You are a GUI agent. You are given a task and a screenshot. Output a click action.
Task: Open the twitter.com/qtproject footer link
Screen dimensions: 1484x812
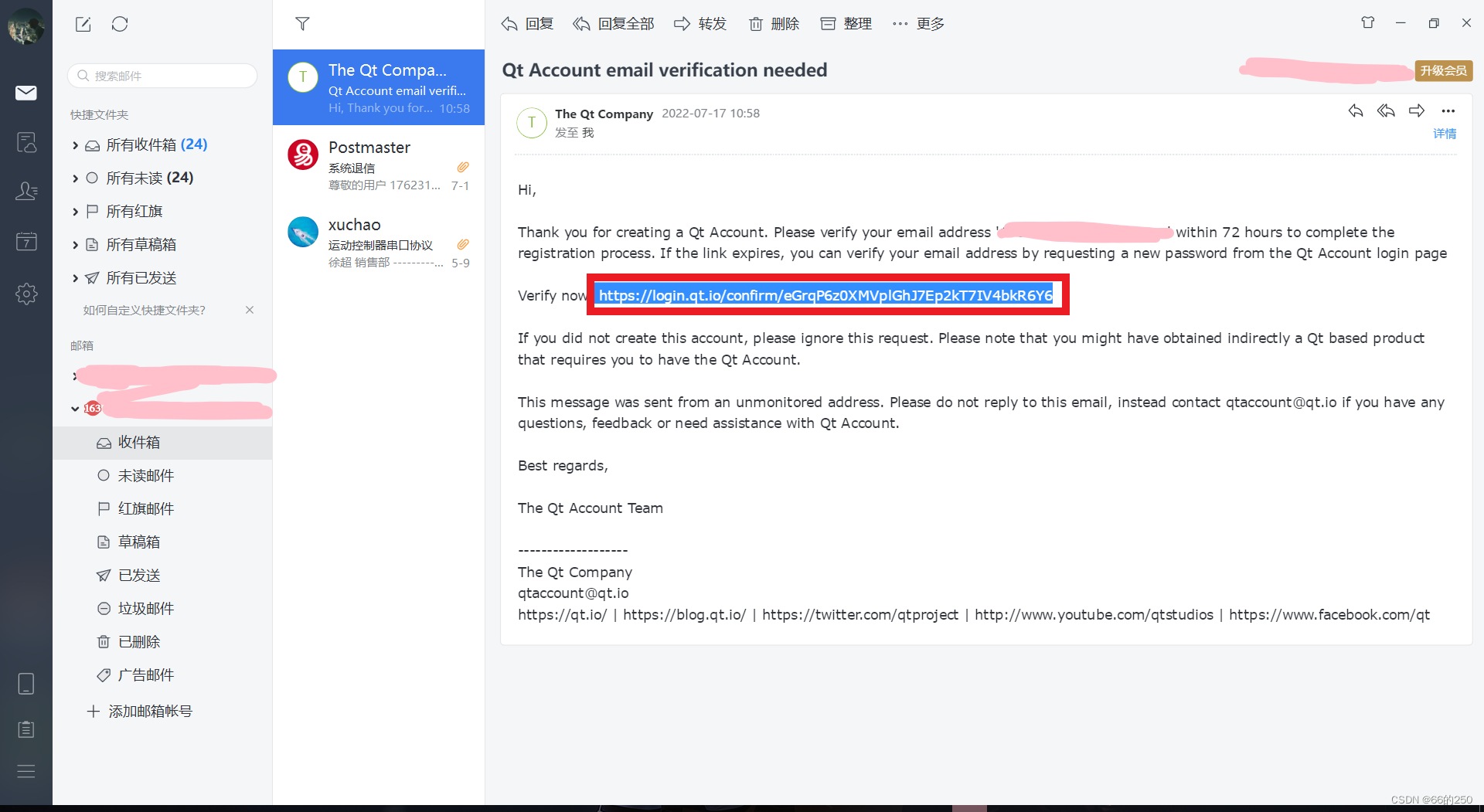pos(860,615)
